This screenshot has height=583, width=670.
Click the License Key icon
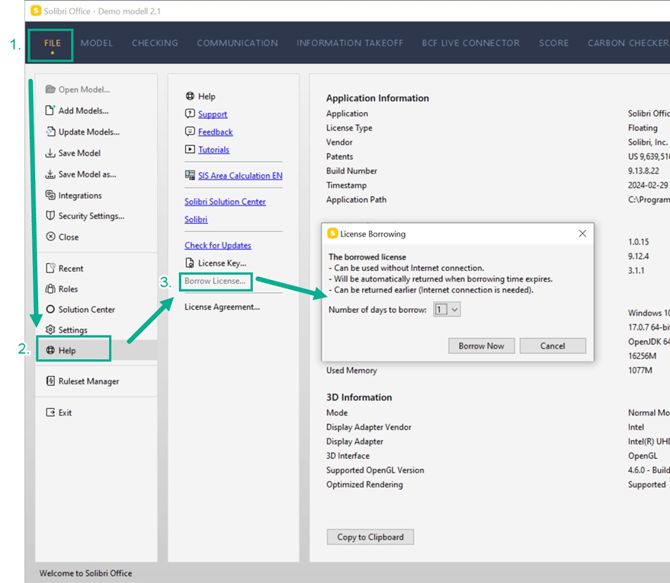point(190,263)
